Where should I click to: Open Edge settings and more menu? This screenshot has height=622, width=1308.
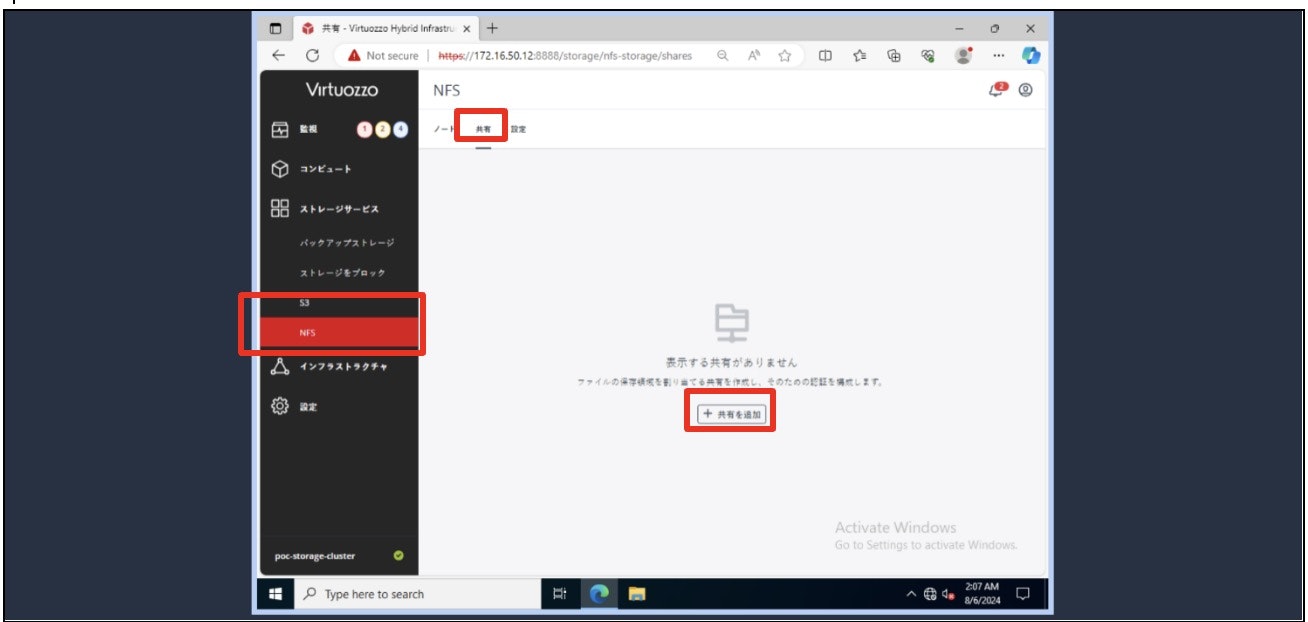998,56
